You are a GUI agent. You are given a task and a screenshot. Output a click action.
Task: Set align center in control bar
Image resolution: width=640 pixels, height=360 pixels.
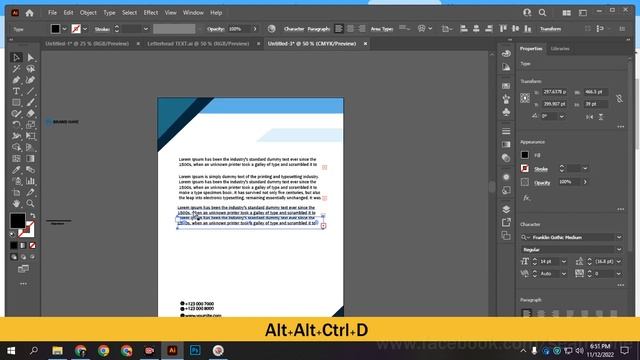350,29
